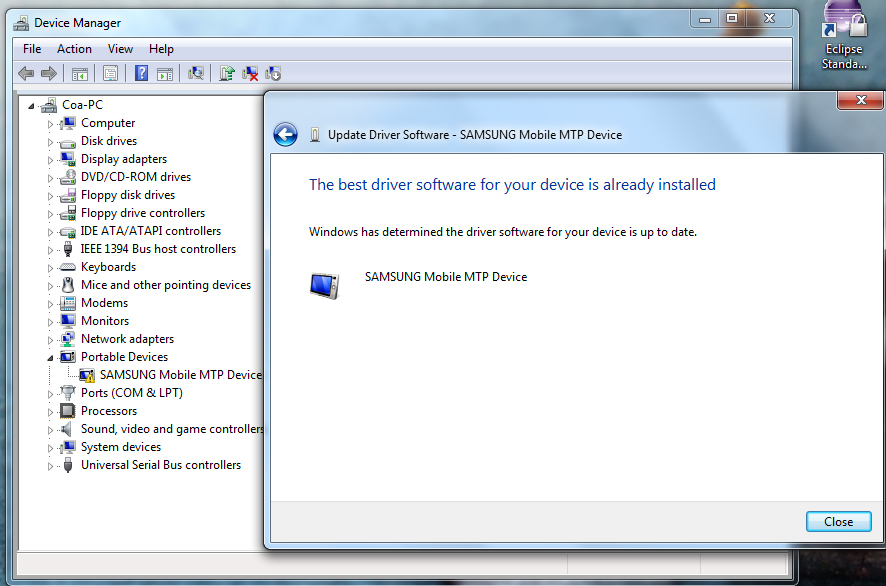Collapse the Portable Devices node
Image resolution: width=886 pixels, height=586 pixels.
point(50,358)
